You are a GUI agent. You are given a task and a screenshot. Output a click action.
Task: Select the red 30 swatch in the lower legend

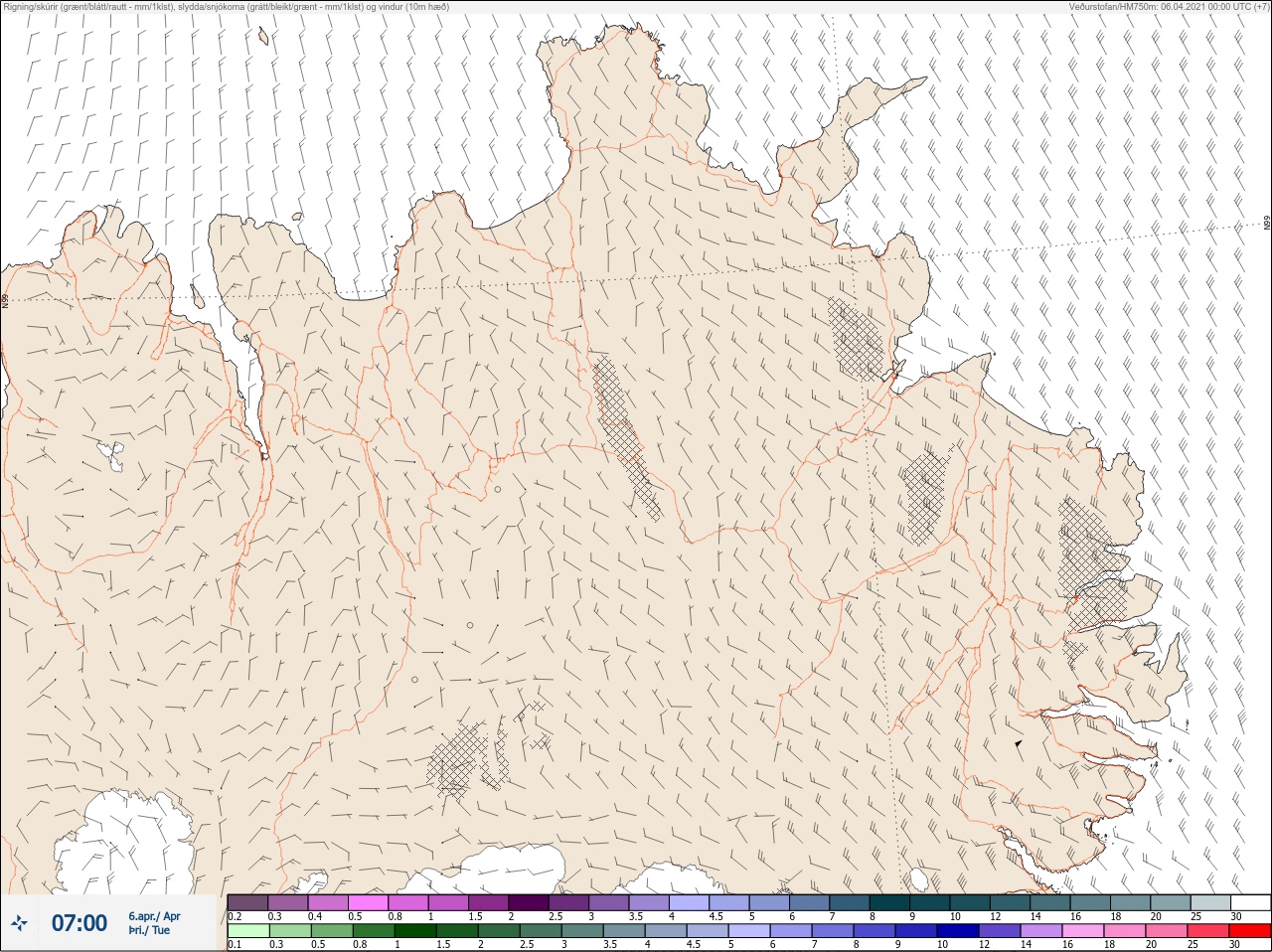(x=1250, y=931)
